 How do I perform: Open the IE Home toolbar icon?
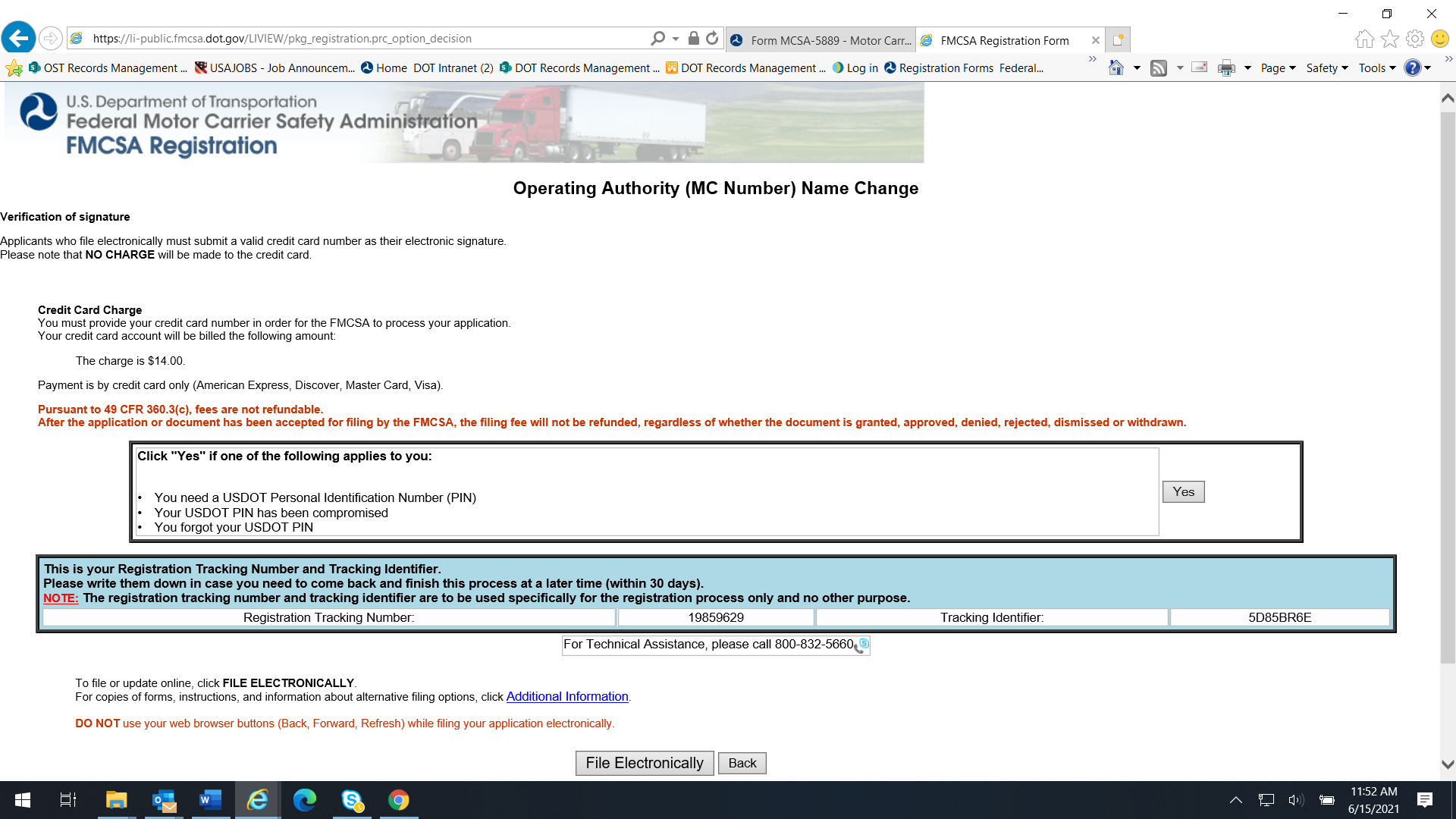click(x=1116, y=68)
